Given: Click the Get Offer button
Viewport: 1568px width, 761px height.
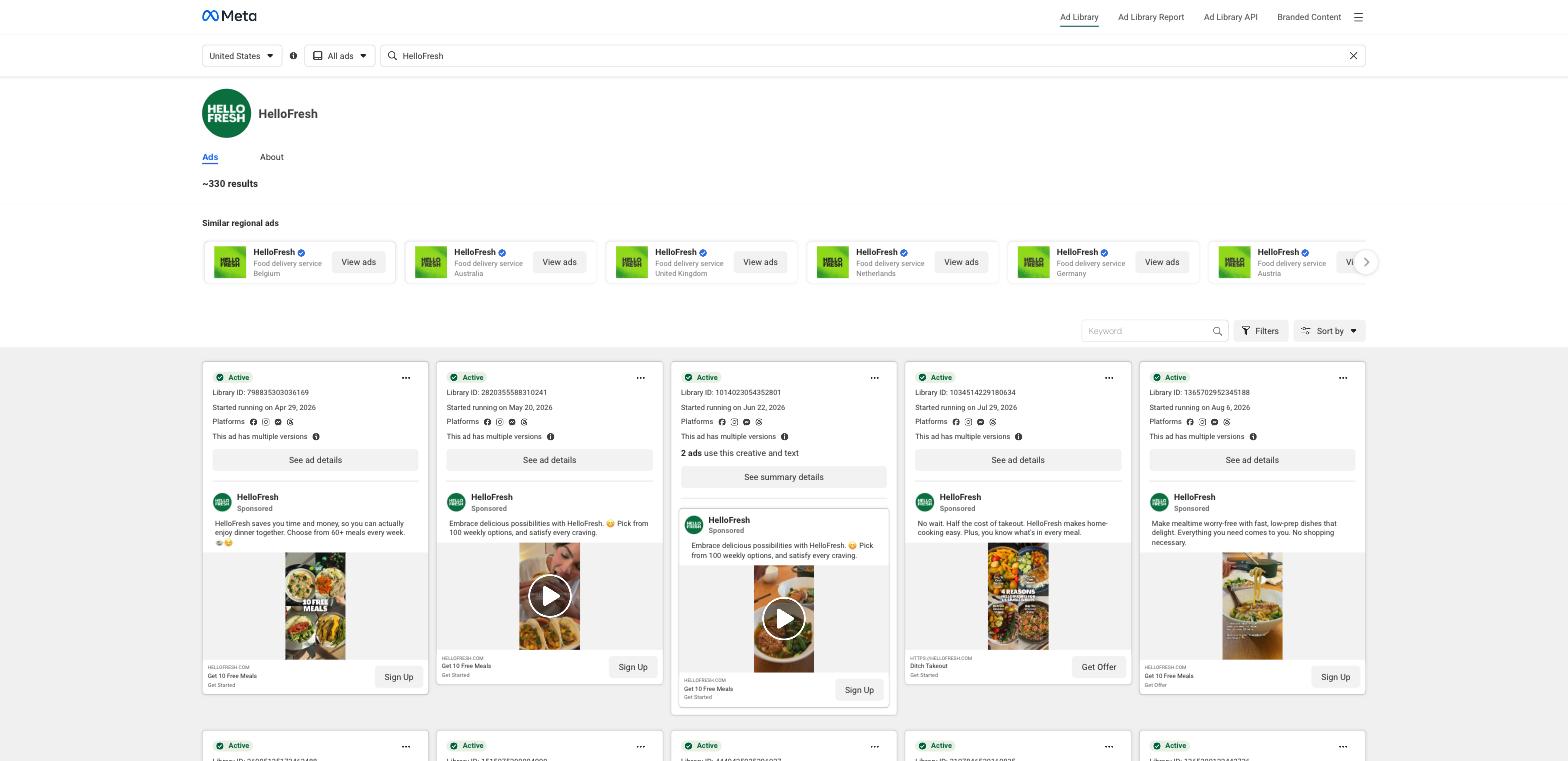Looking at the screenshot, I should (x=1099, y=667).
